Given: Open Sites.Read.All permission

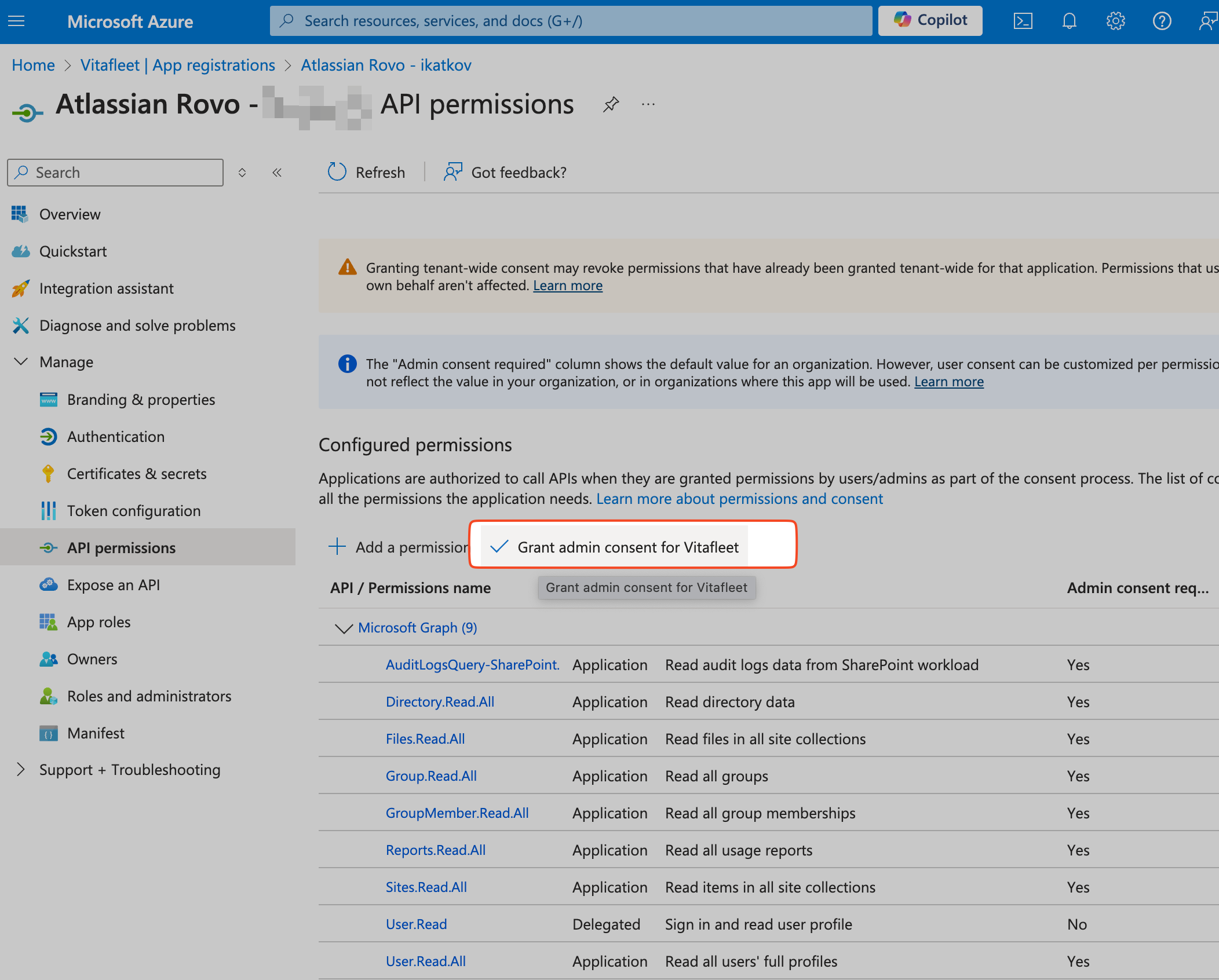Looking at the screenshot, I should tap(426, 887).
